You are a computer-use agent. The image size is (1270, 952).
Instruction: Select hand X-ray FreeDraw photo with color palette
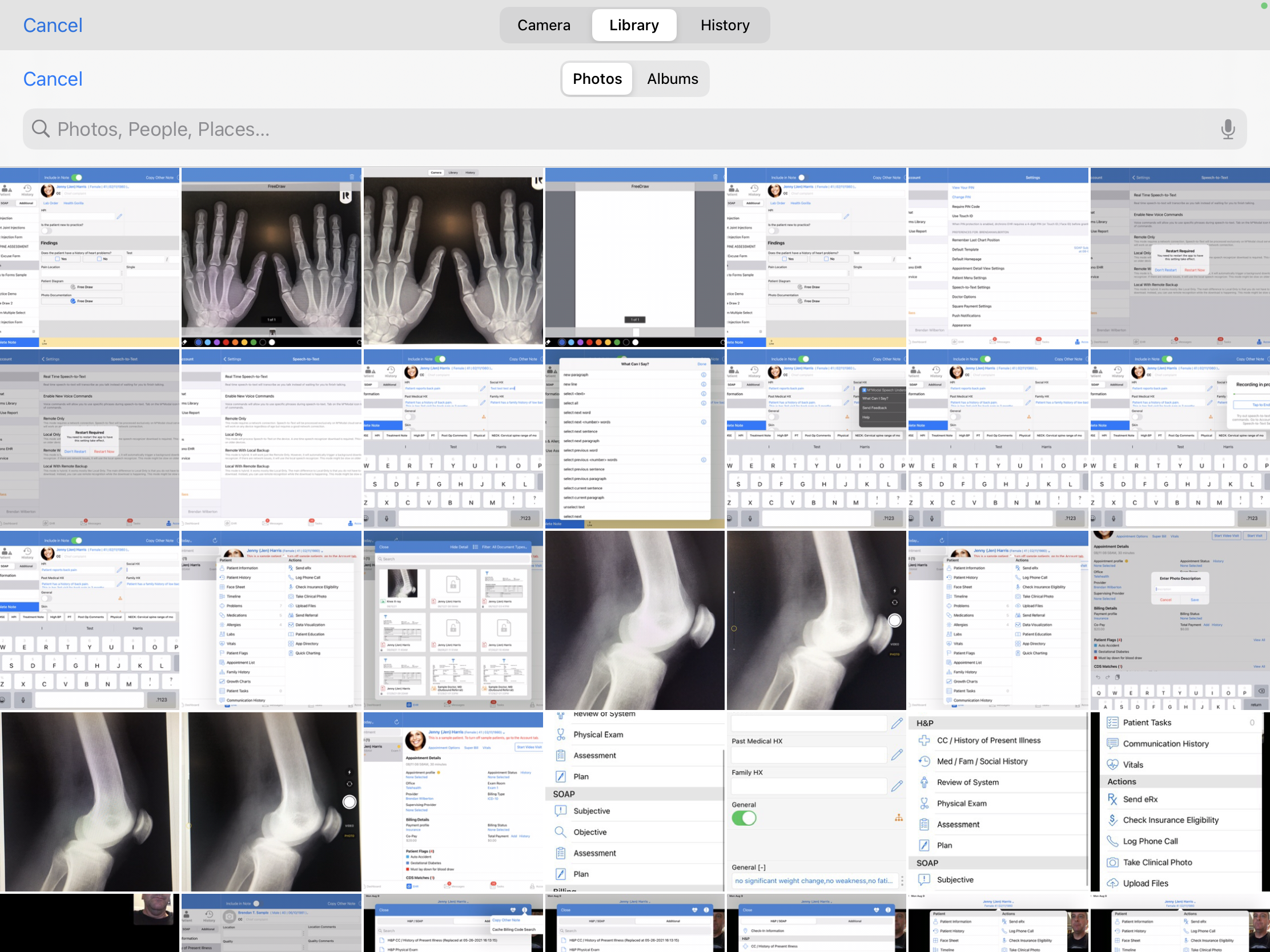pos(272,257)
